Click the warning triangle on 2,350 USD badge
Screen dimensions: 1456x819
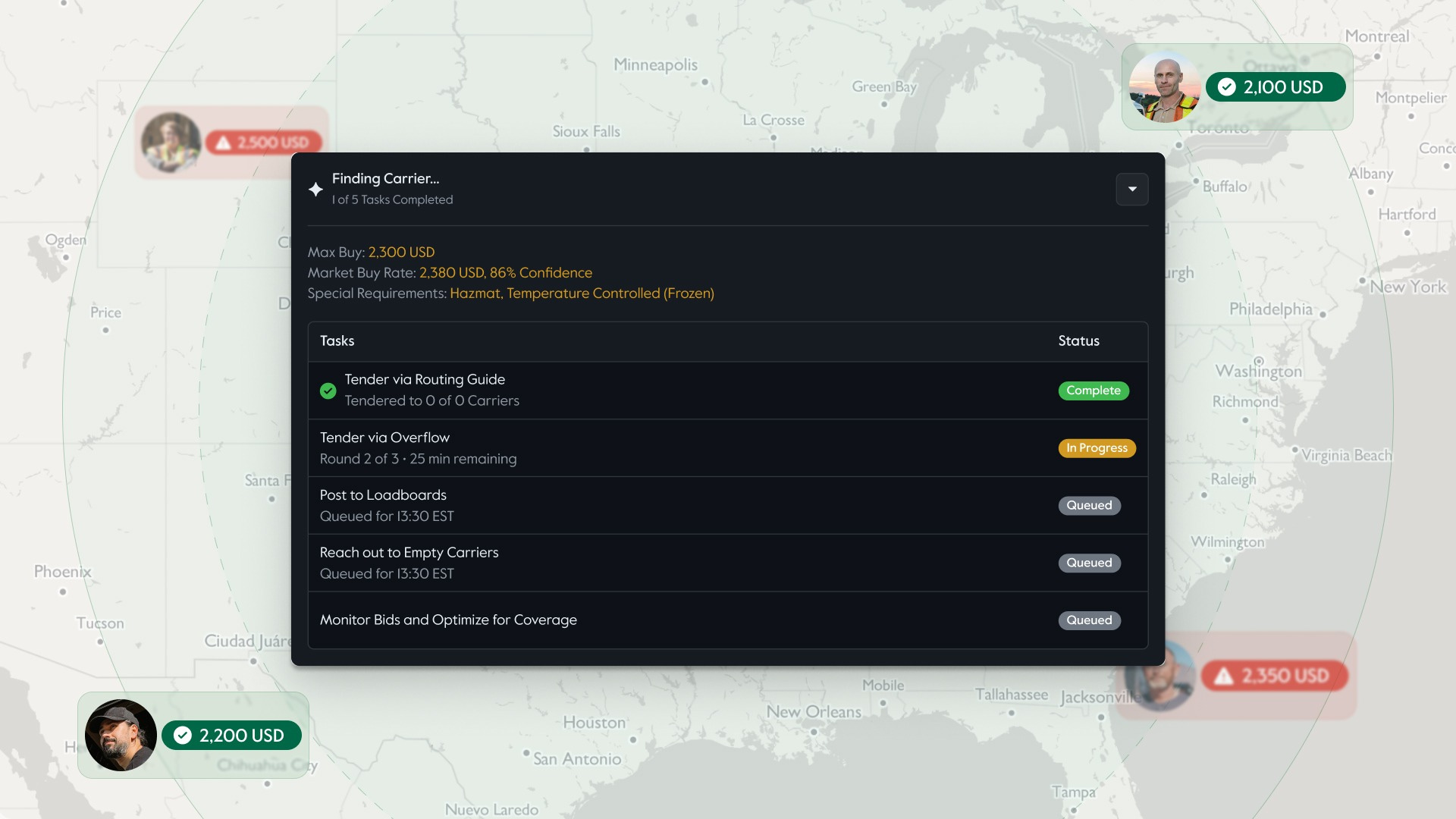pos(1223,676)
